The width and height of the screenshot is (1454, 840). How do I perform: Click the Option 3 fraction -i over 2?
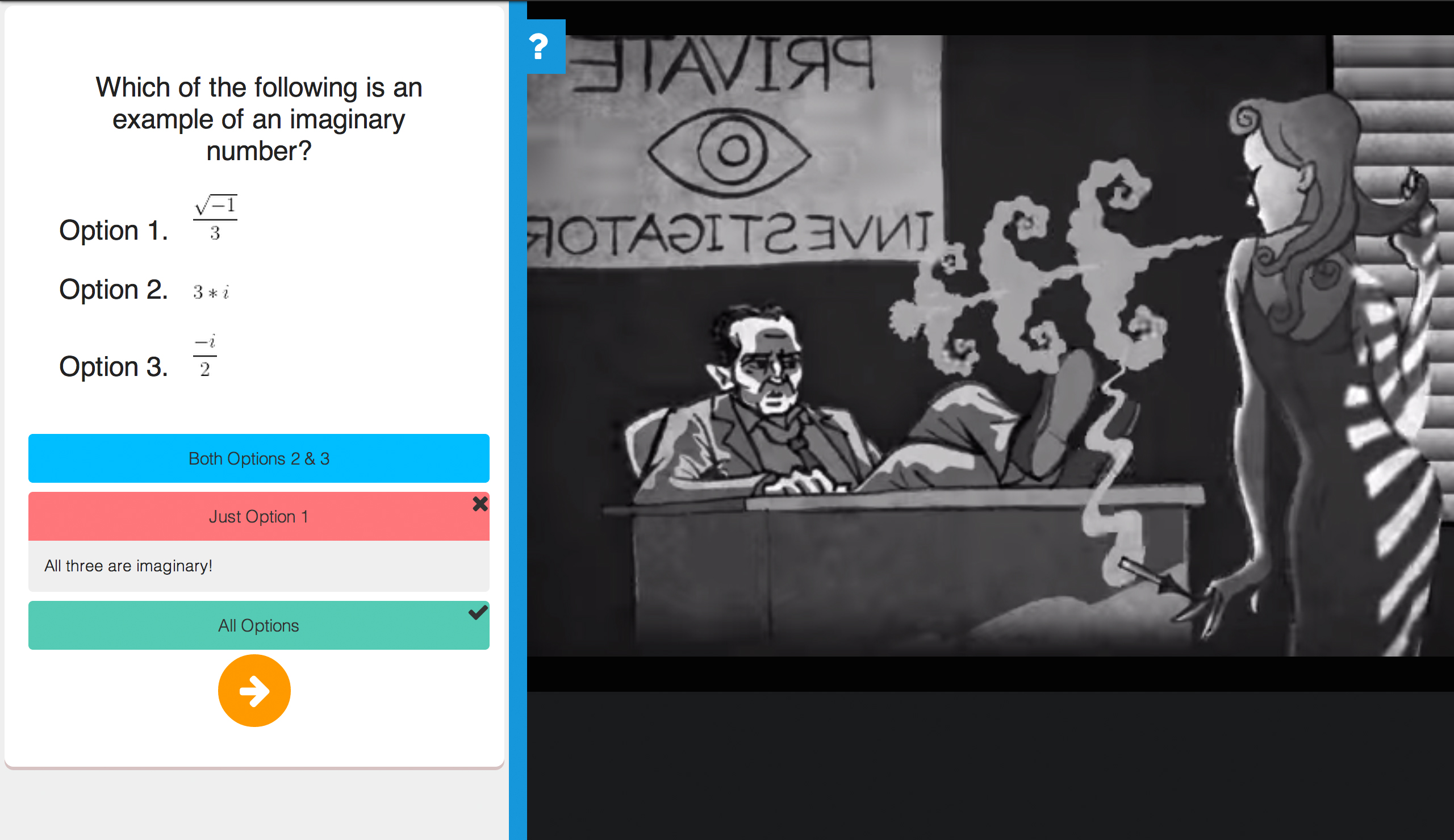pos(204,356)
